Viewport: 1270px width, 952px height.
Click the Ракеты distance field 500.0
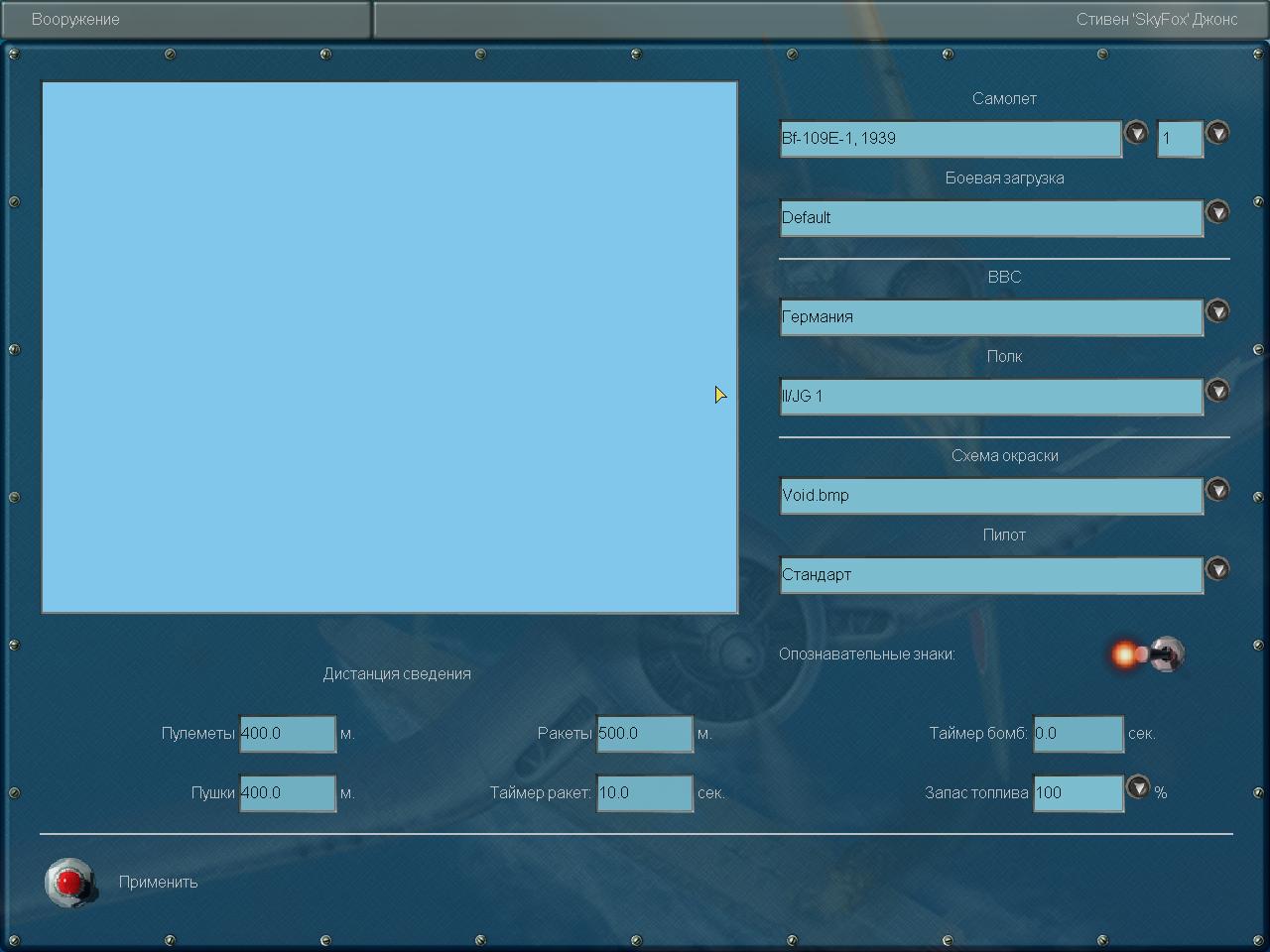pyautogui.click(x=645, y=734)
